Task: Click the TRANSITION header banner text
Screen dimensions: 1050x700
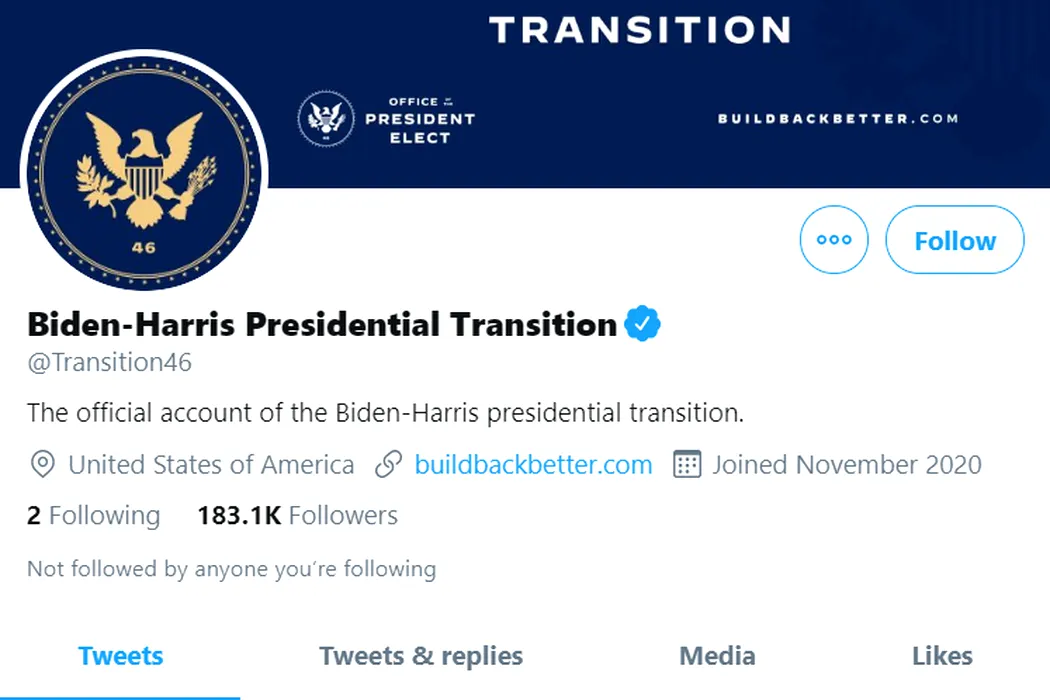Action: coord(640,30)
